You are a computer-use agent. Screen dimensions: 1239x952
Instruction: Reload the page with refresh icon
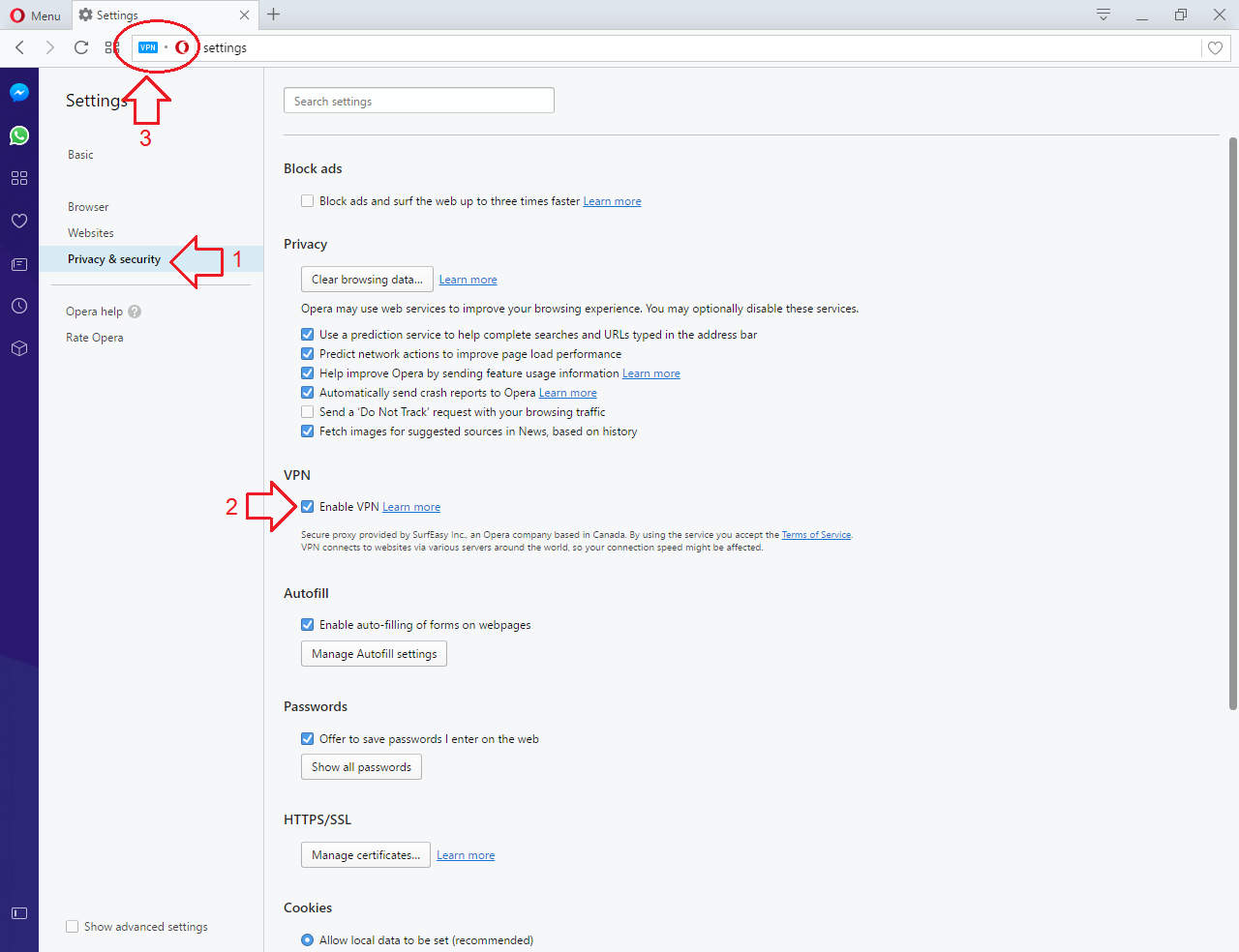coord(81,47)
